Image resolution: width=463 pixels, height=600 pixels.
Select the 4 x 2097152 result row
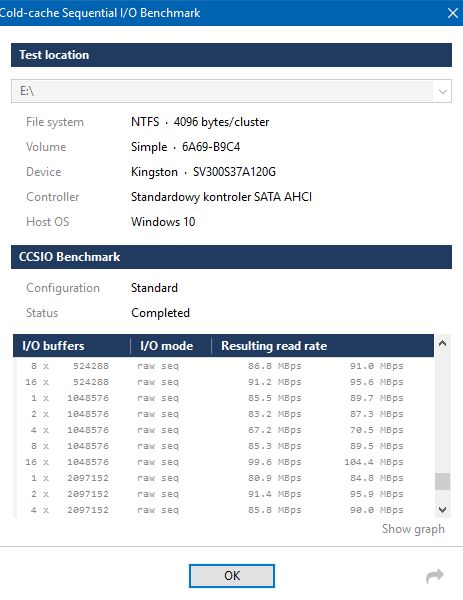point(223,510)
